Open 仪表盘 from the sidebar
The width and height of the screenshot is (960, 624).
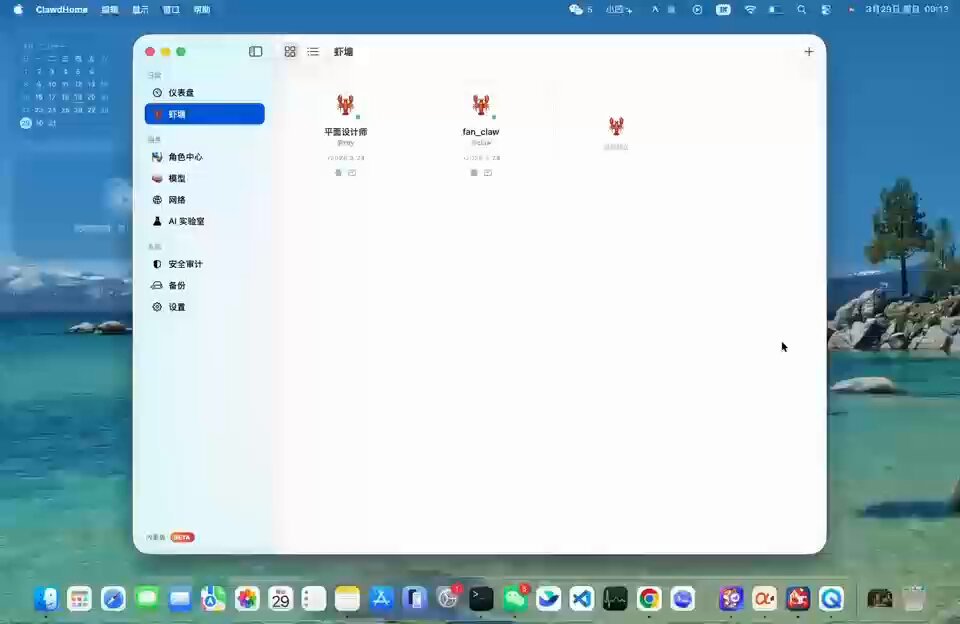click(178, 92)
